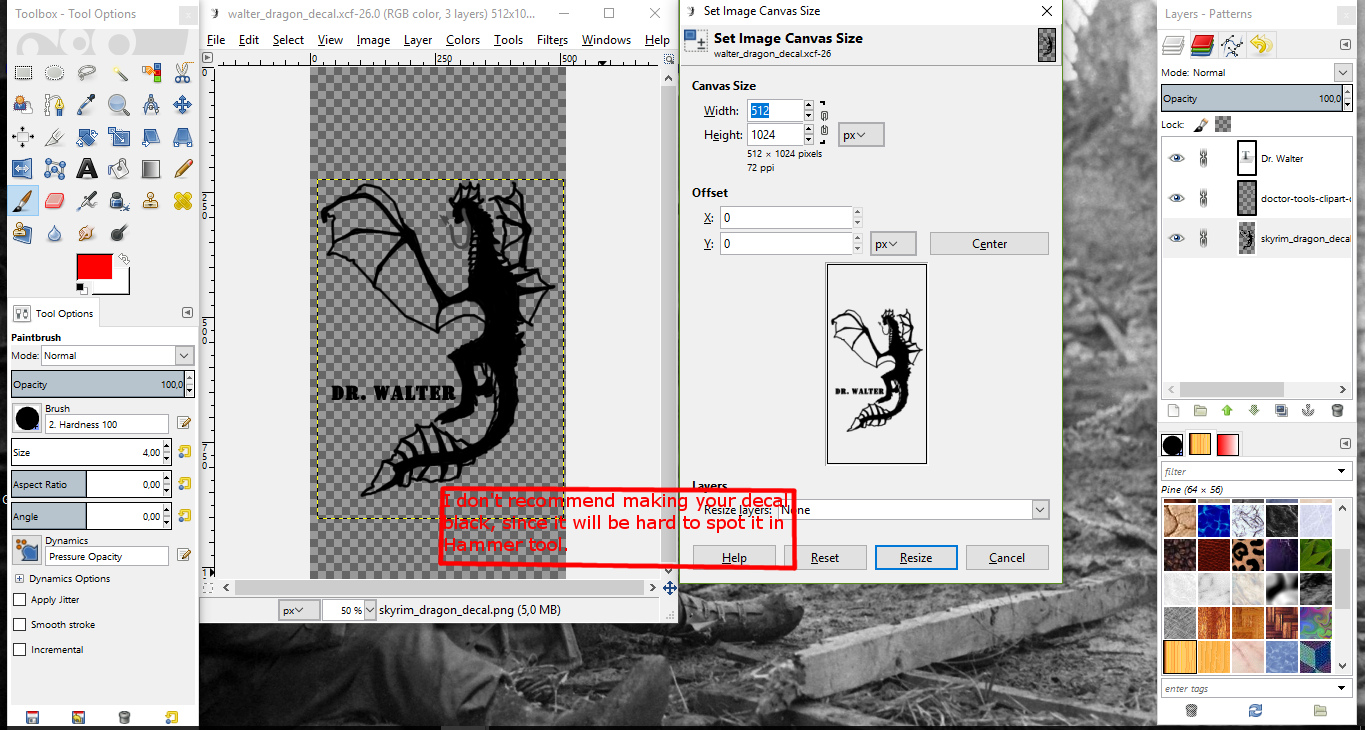Duplicate the selected layer
The height and width of the screenshot is (730, 1366).
click(x=1281, y=410)
